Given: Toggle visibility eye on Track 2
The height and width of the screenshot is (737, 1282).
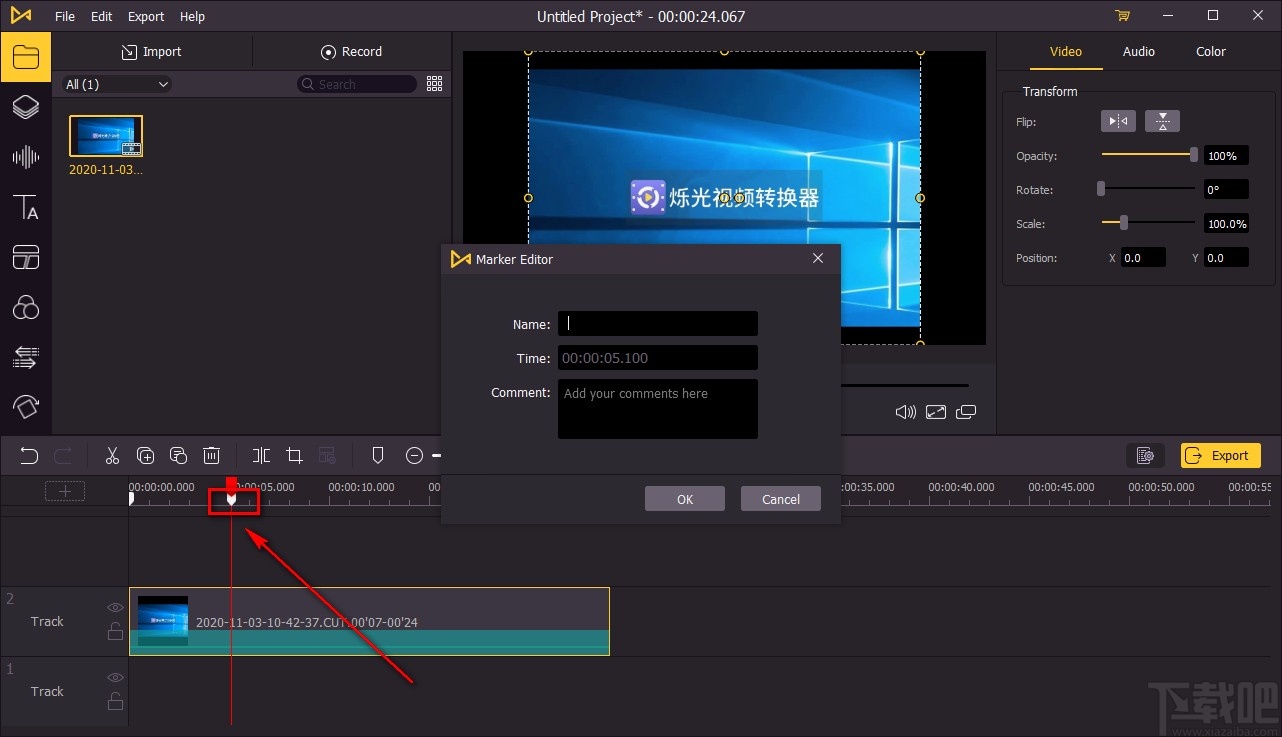Looking at the screenshot, I should [x=115, y=607].
